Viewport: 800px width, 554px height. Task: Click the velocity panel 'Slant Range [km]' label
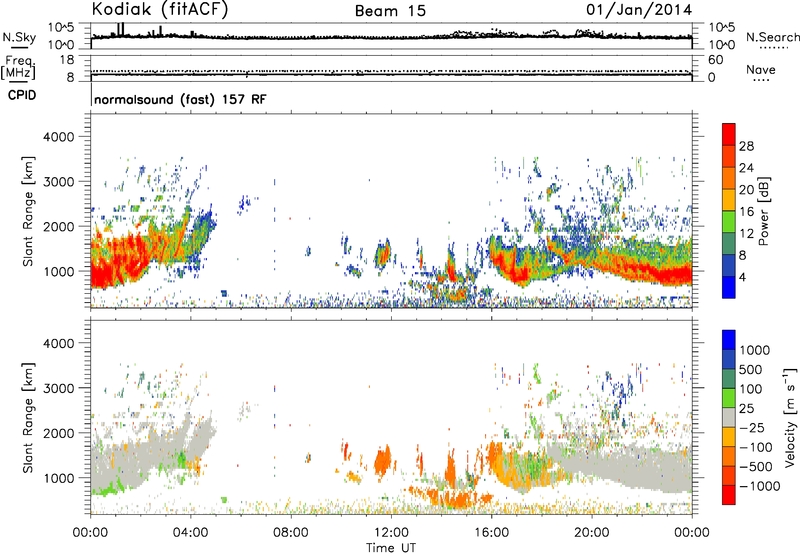(28, 417)
